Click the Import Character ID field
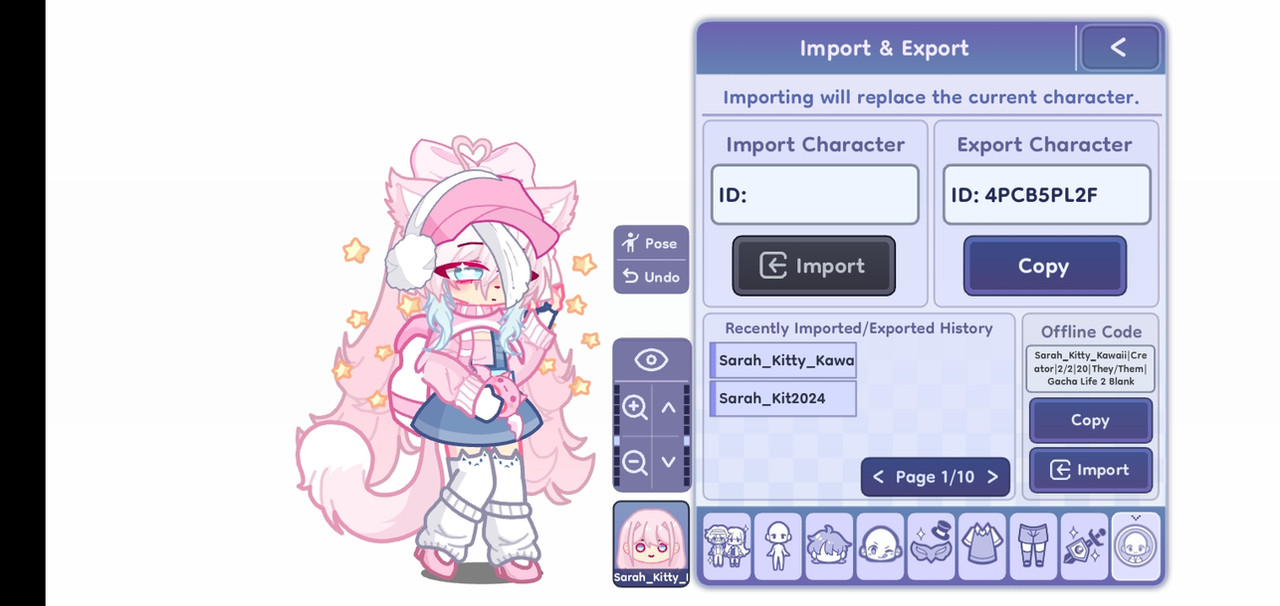 (x=815, y=195)
